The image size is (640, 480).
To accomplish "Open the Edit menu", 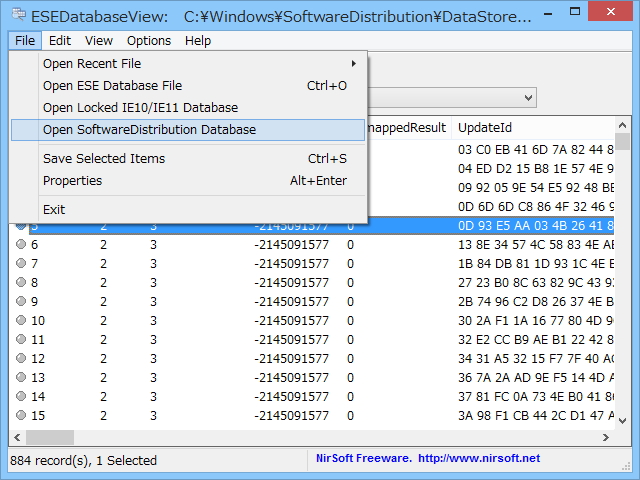I will [60, 41].
